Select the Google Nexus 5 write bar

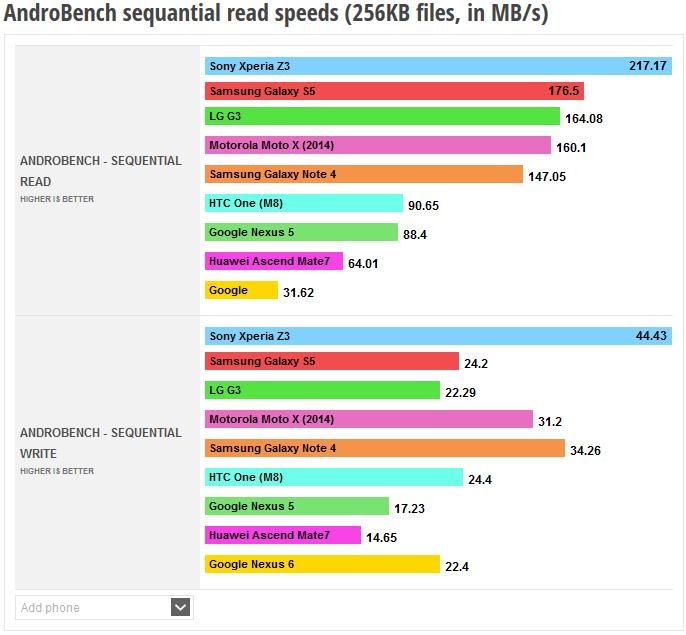[x=297, y=506]
